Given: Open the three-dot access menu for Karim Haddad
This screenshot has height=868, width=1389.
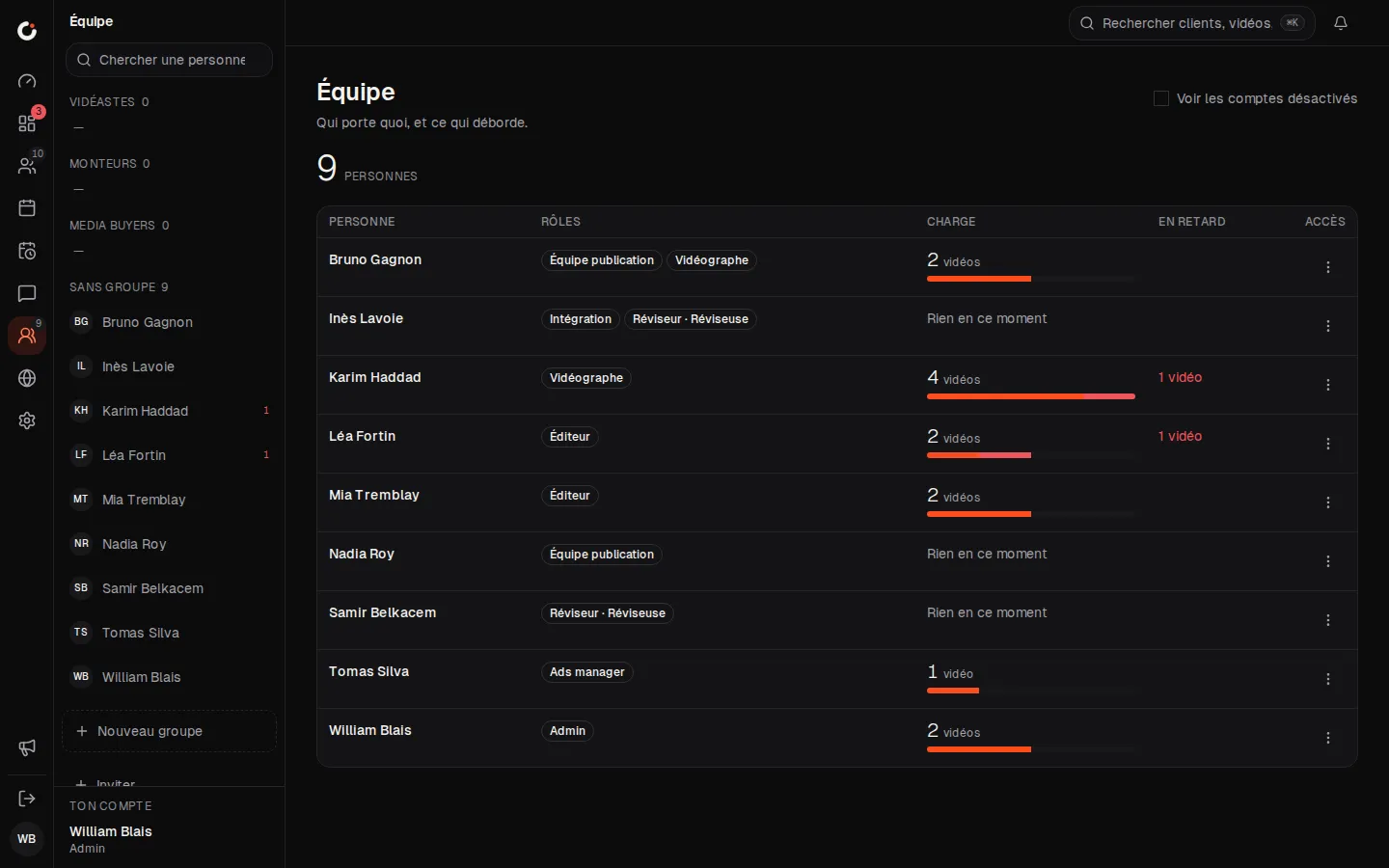Looking at the screenshot, I should [1328, 385].
